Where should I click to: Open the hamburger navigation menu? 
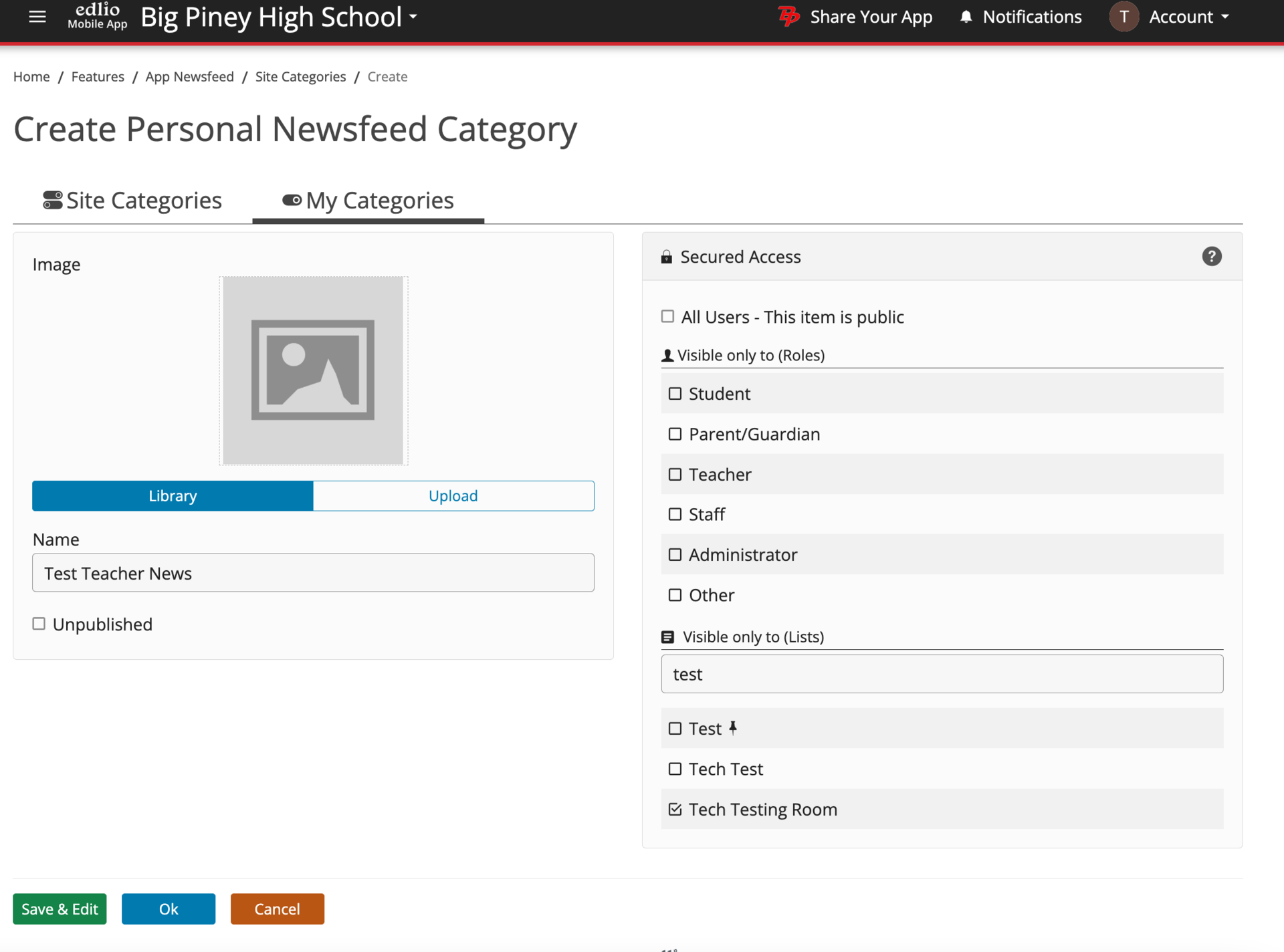(37, 17)
